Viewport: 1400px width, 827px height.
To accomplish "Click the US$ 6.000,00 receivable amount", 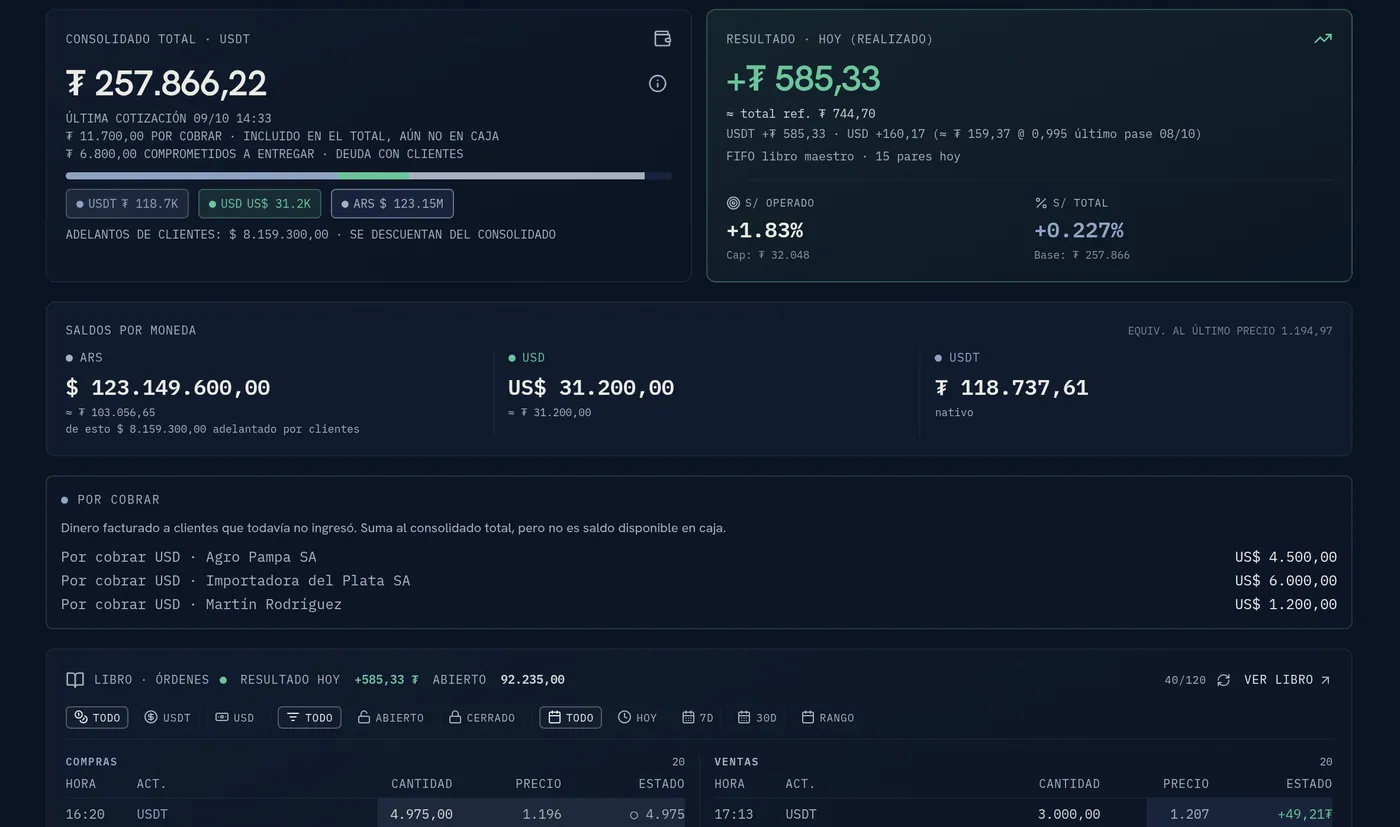I will point(1286,581).
